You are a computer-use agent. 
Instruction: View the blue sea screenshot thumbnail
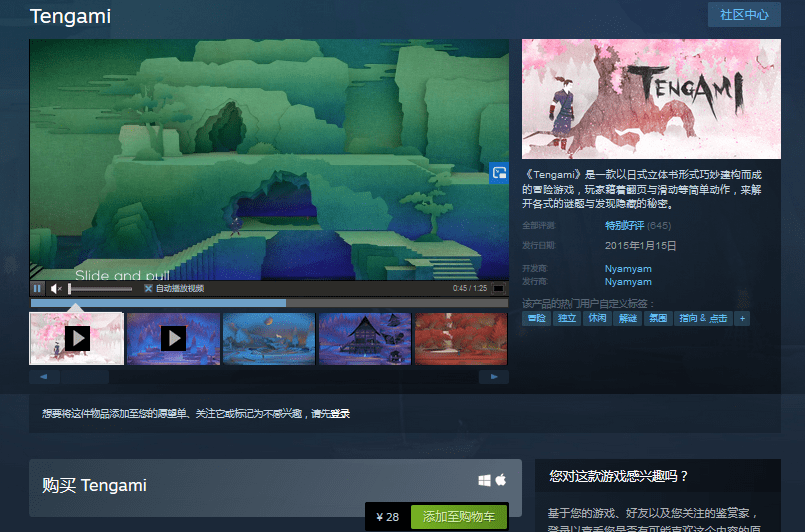(x=269, y=339)
